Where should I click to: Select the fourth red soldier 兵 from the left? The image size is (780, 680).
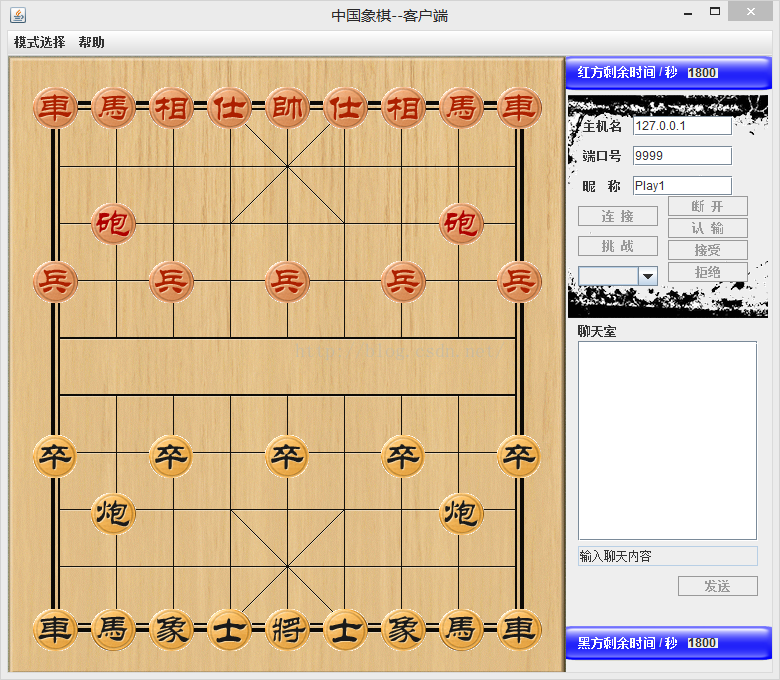403,282
